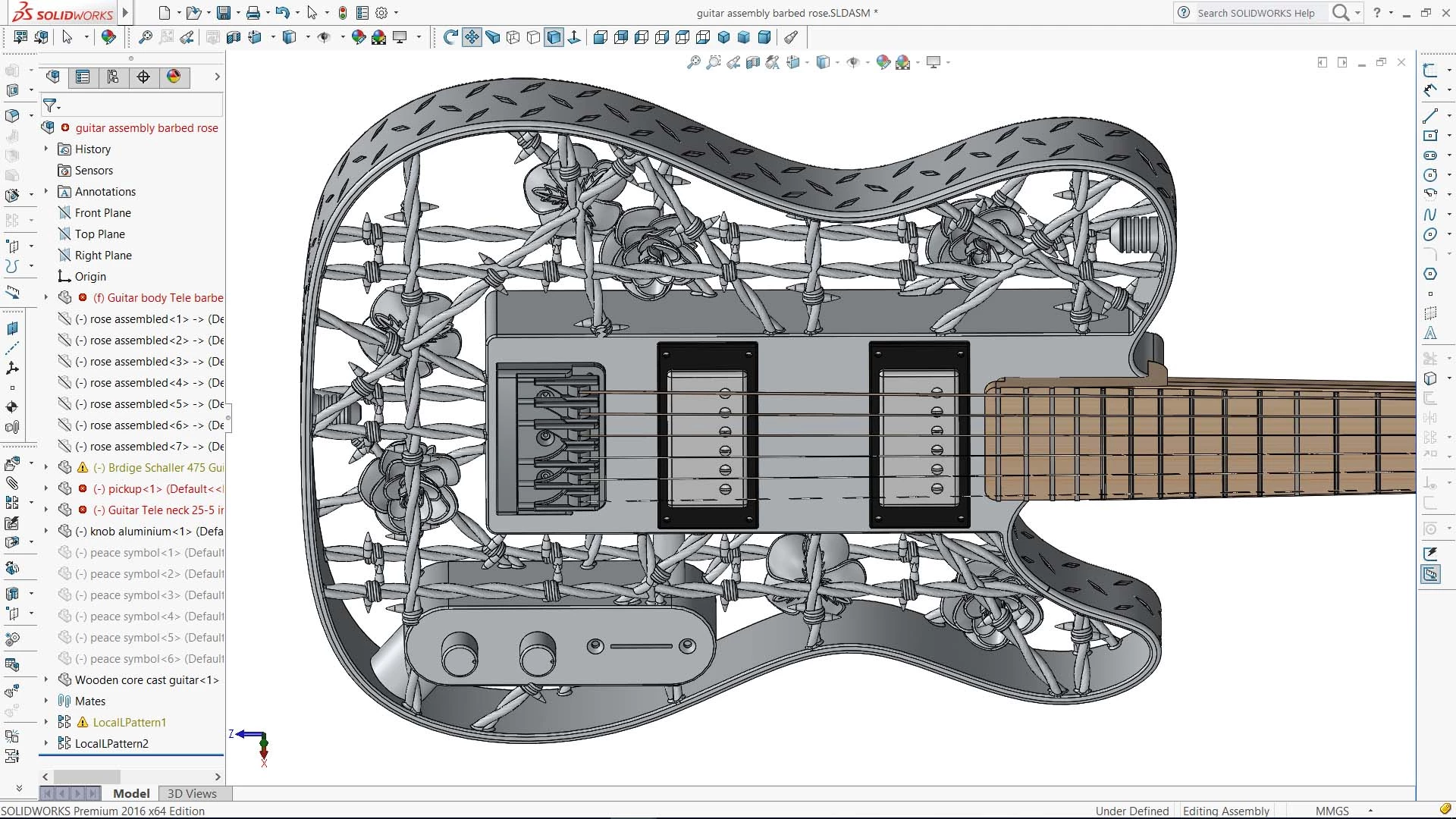The width and height of the screenshot is (1456, 819).
Task: Open the DisplayManager color ball tab
Action: coord(174,77)
